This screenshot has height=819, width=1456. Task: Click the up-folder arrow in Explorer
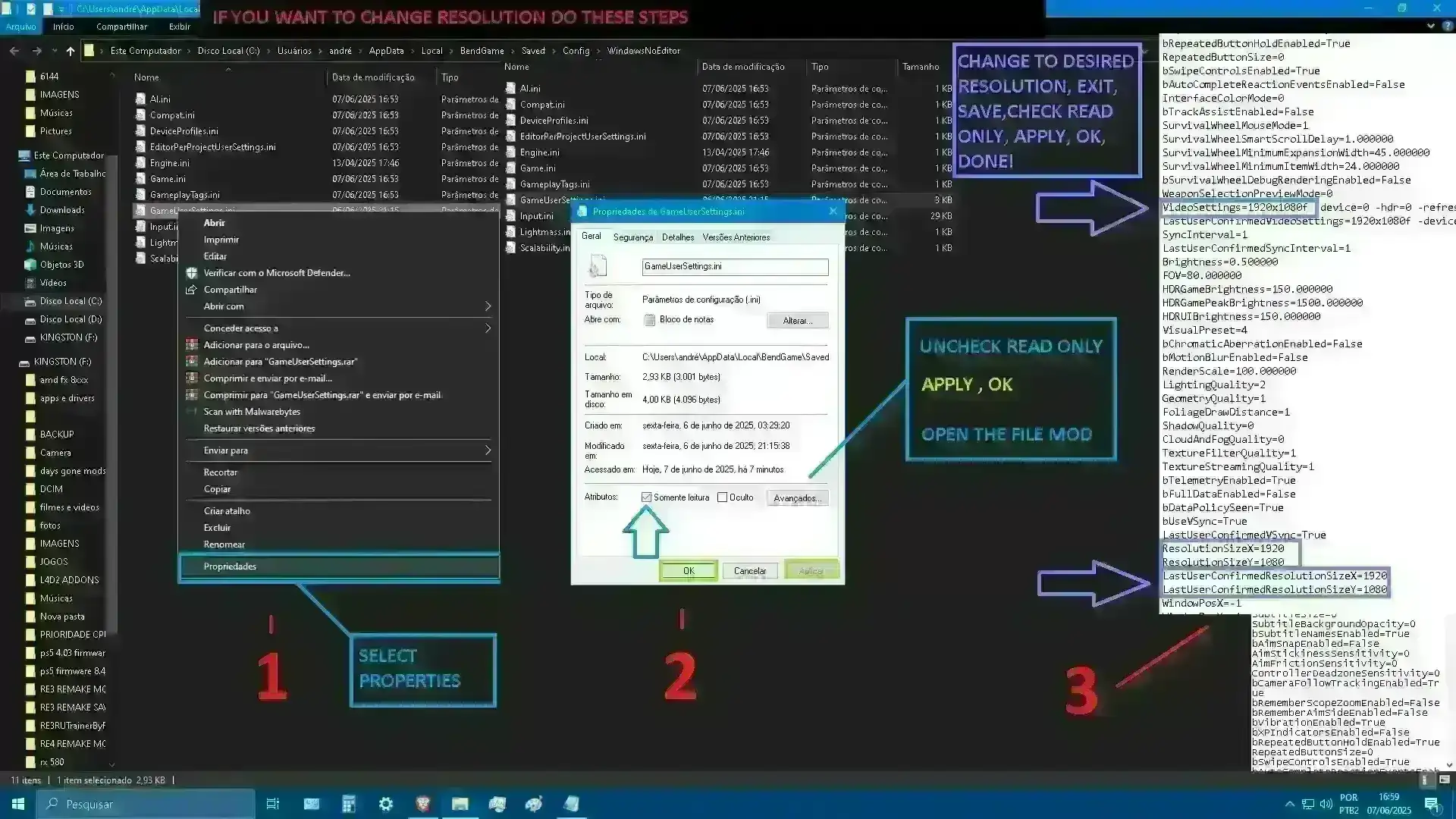[x=71, y=51]
